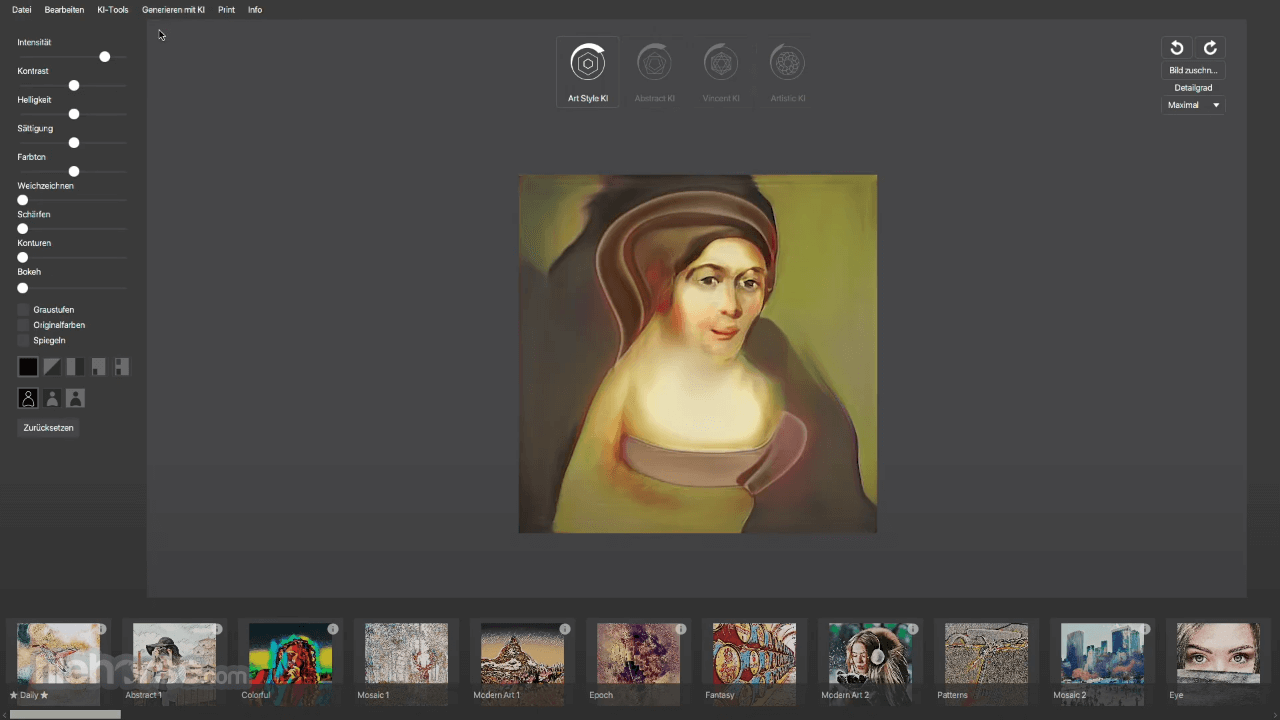Select the vertical half-split mask icon
The width and height of the screenshot is (1280, 720).
[x=75, y=367]
